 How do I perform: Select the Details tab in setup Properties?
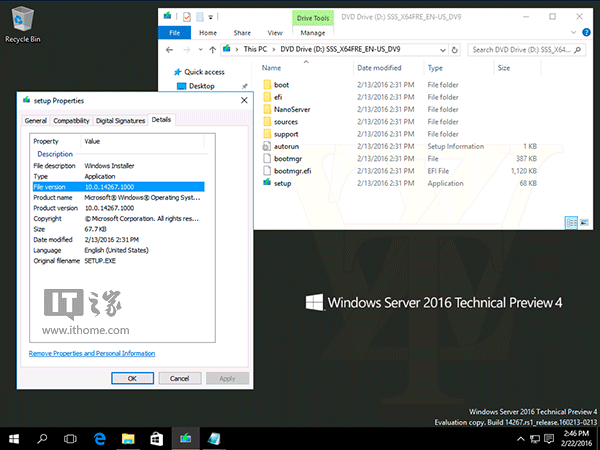[161, 120]
